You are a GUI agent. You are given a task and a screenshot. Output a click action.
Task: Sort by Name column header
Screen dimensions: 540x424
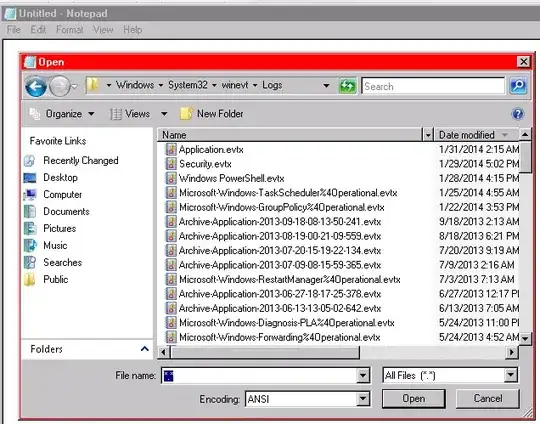coord(290,135)
